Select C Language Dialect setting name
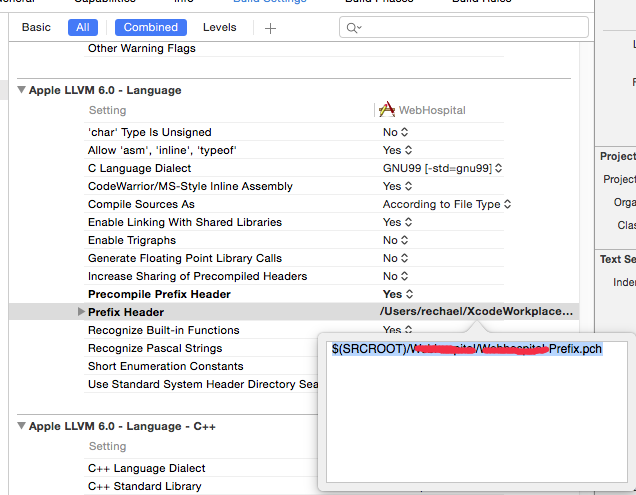Screen dimensions: 636x495 click(x=140, y=168)
